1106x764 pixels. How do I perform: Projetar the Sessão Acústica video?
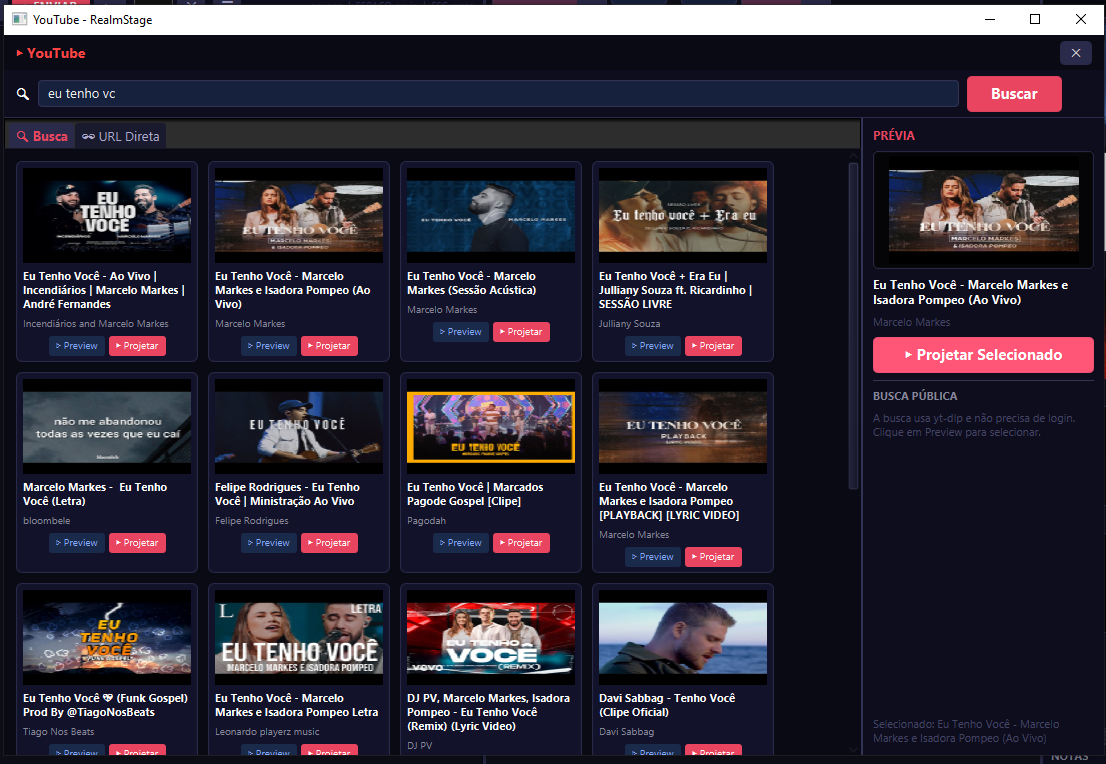(521, 332)
